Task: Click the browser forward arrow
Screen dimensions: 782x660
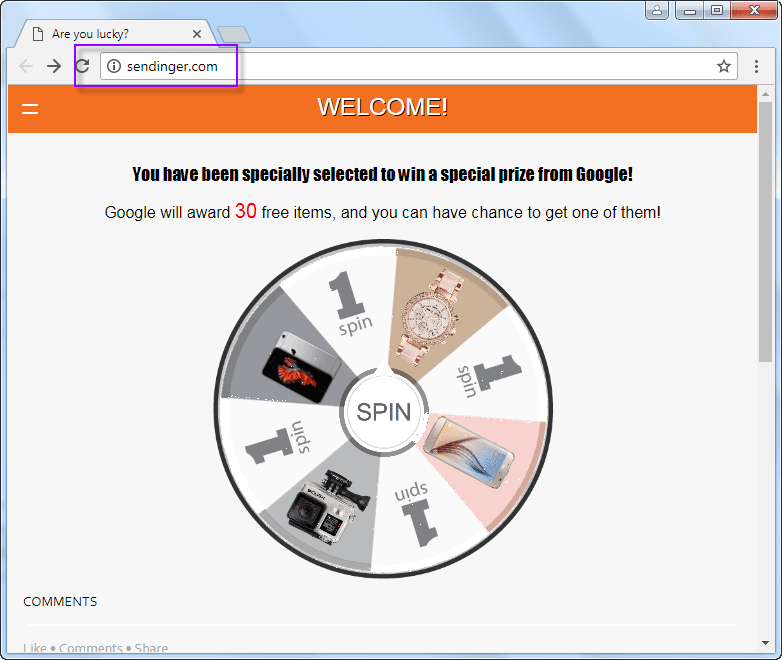Action: coord(54,66)
